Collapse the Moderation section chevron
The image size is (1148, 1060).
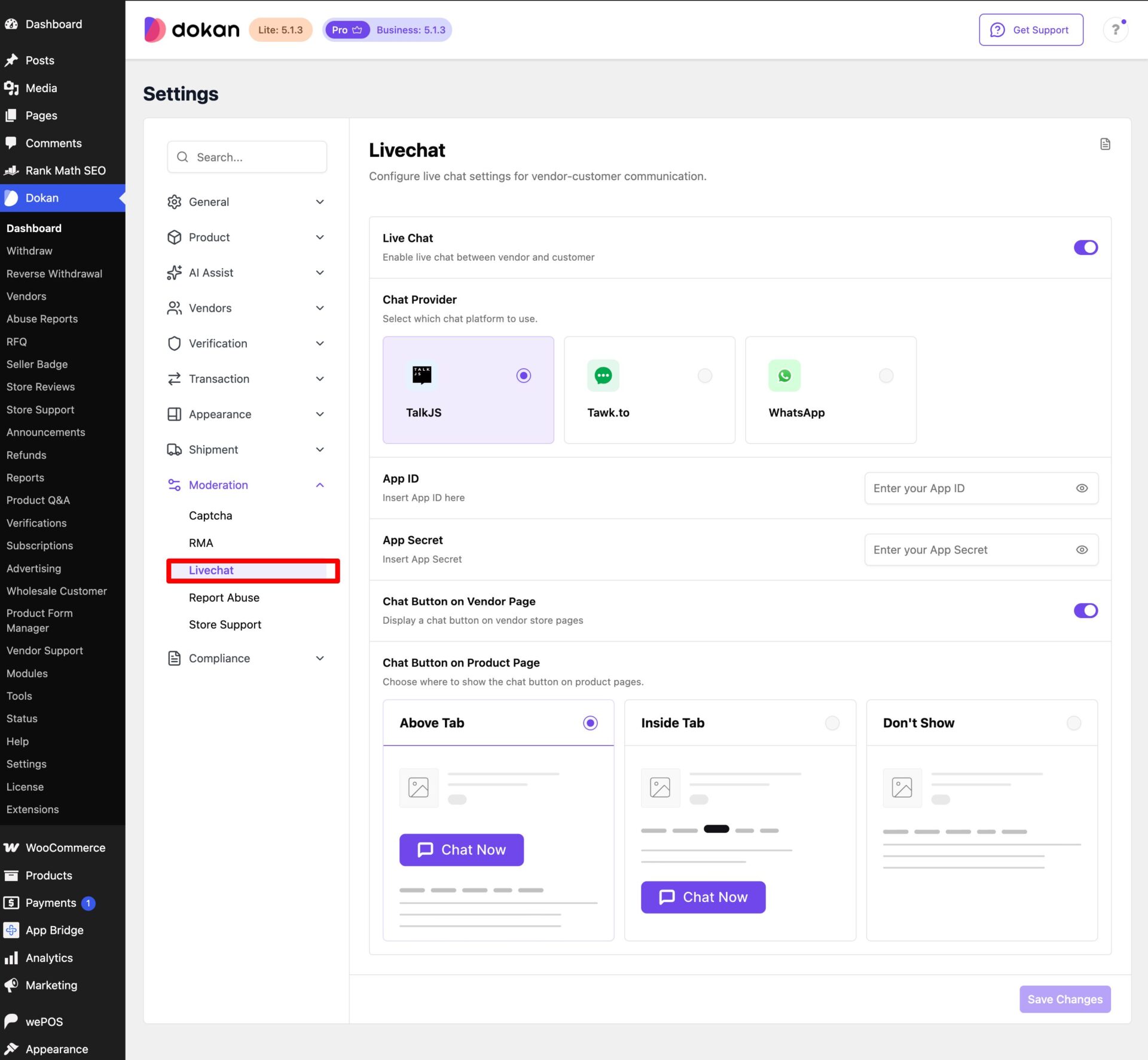coord(320,485)
